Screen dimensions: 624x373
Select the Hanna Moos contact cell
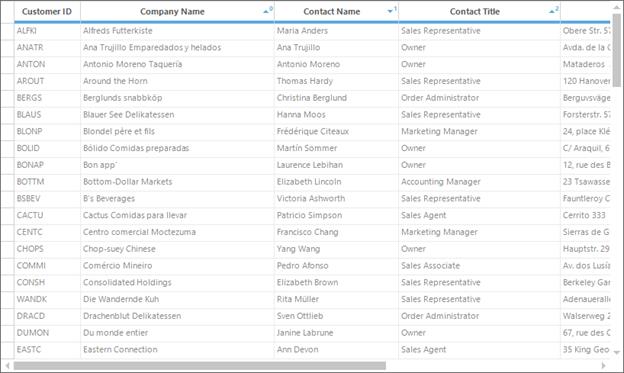(336, 115)
